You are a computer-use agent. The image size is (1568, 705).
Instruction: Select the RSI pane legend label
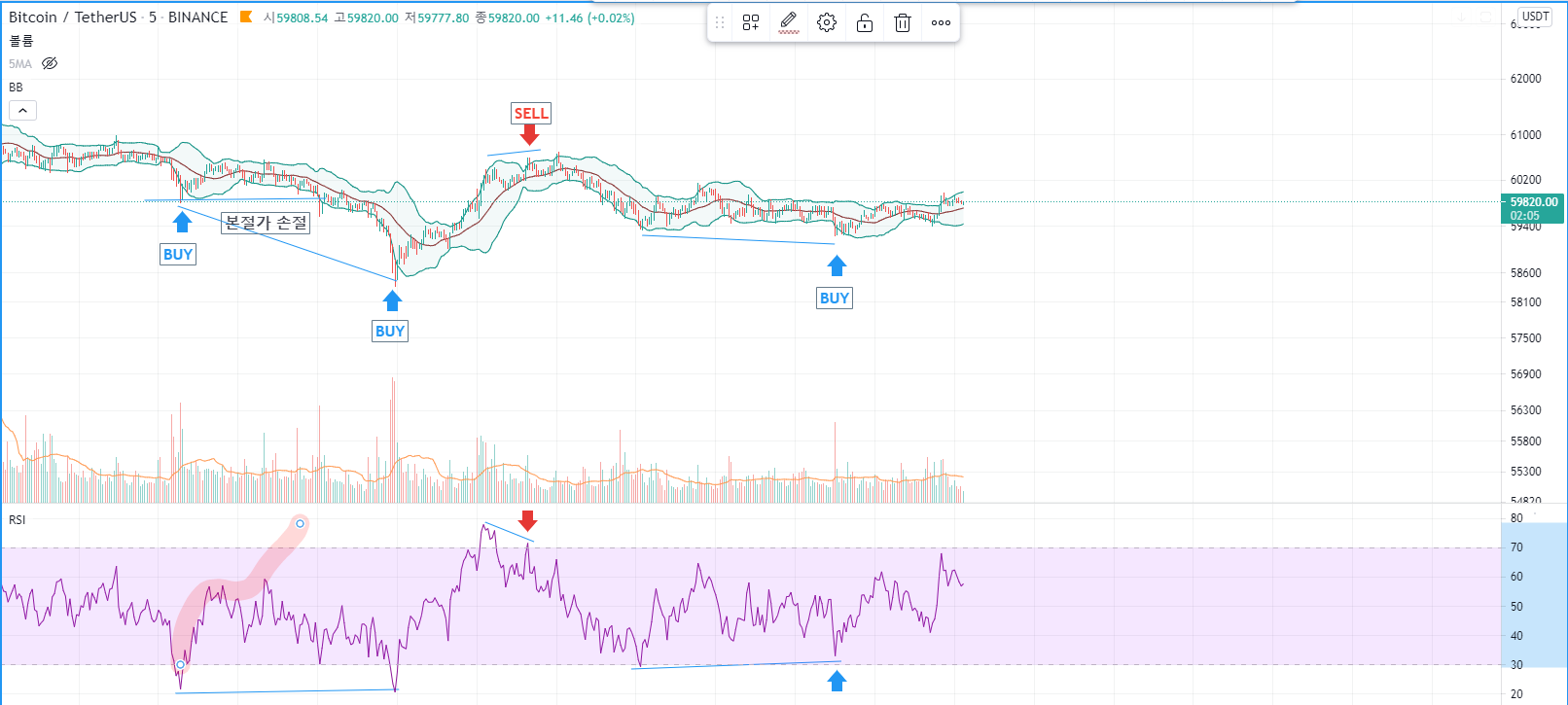pos(18,520)
